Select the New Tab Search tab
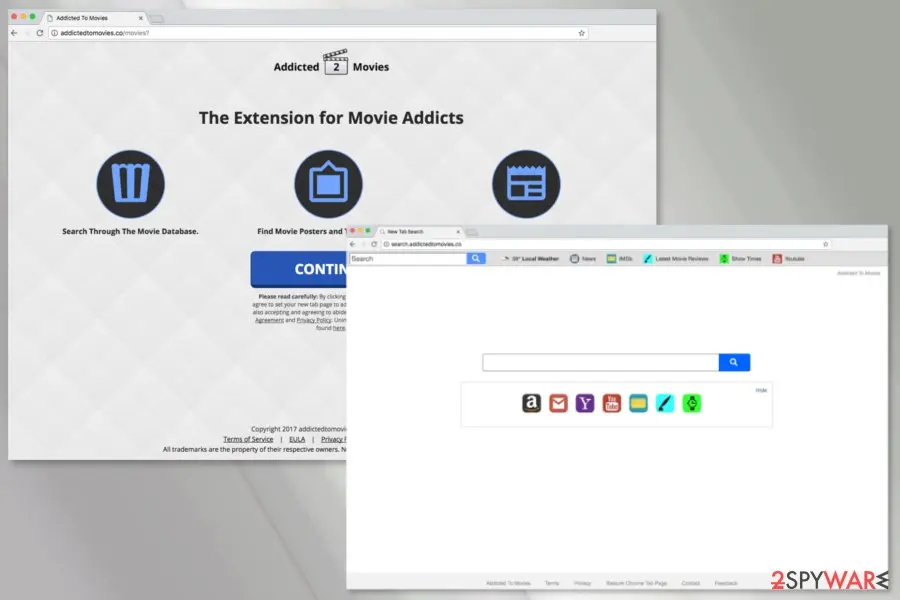 [x=419, y=231]
